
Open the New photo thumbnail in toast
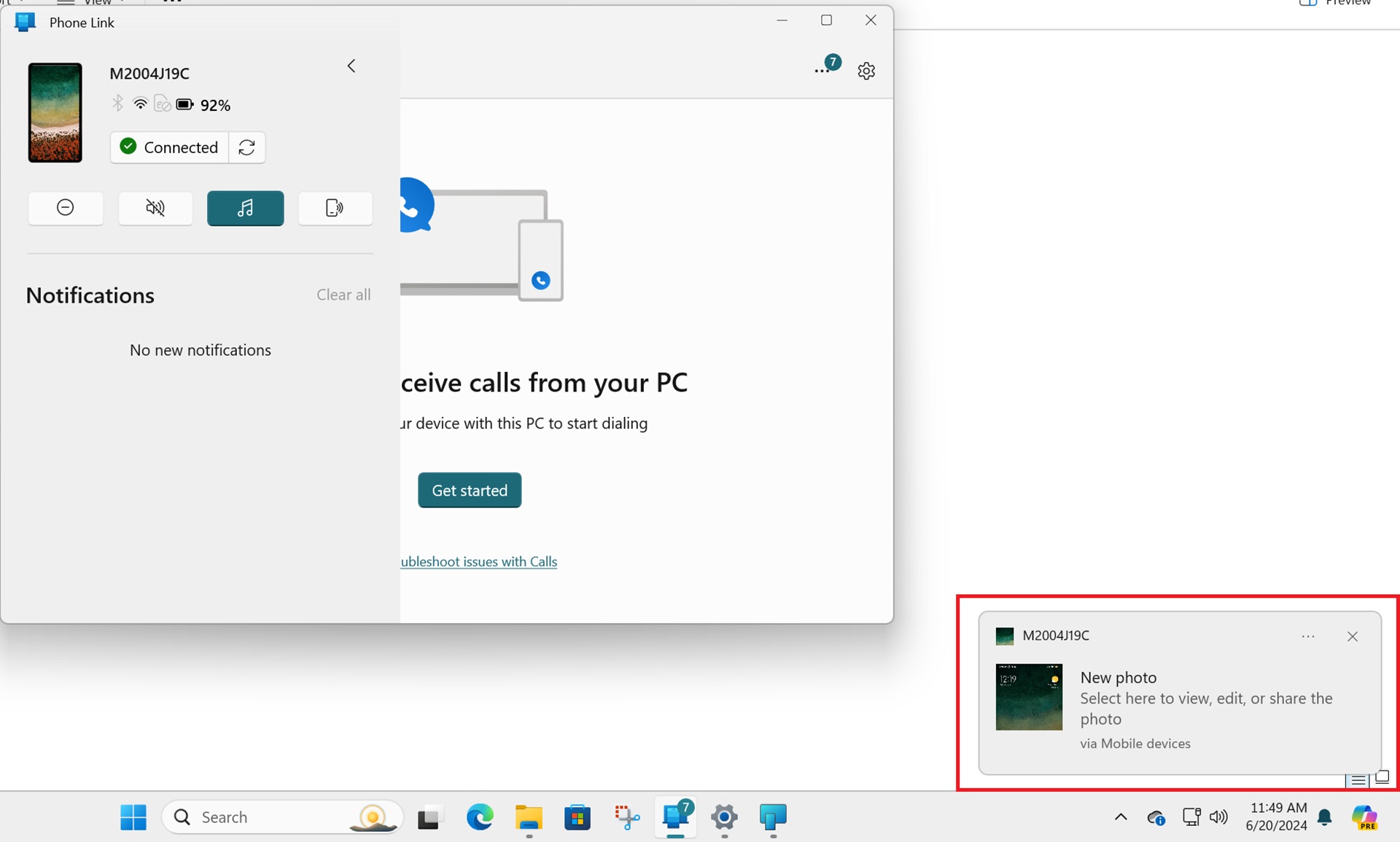coord(1029,697)
